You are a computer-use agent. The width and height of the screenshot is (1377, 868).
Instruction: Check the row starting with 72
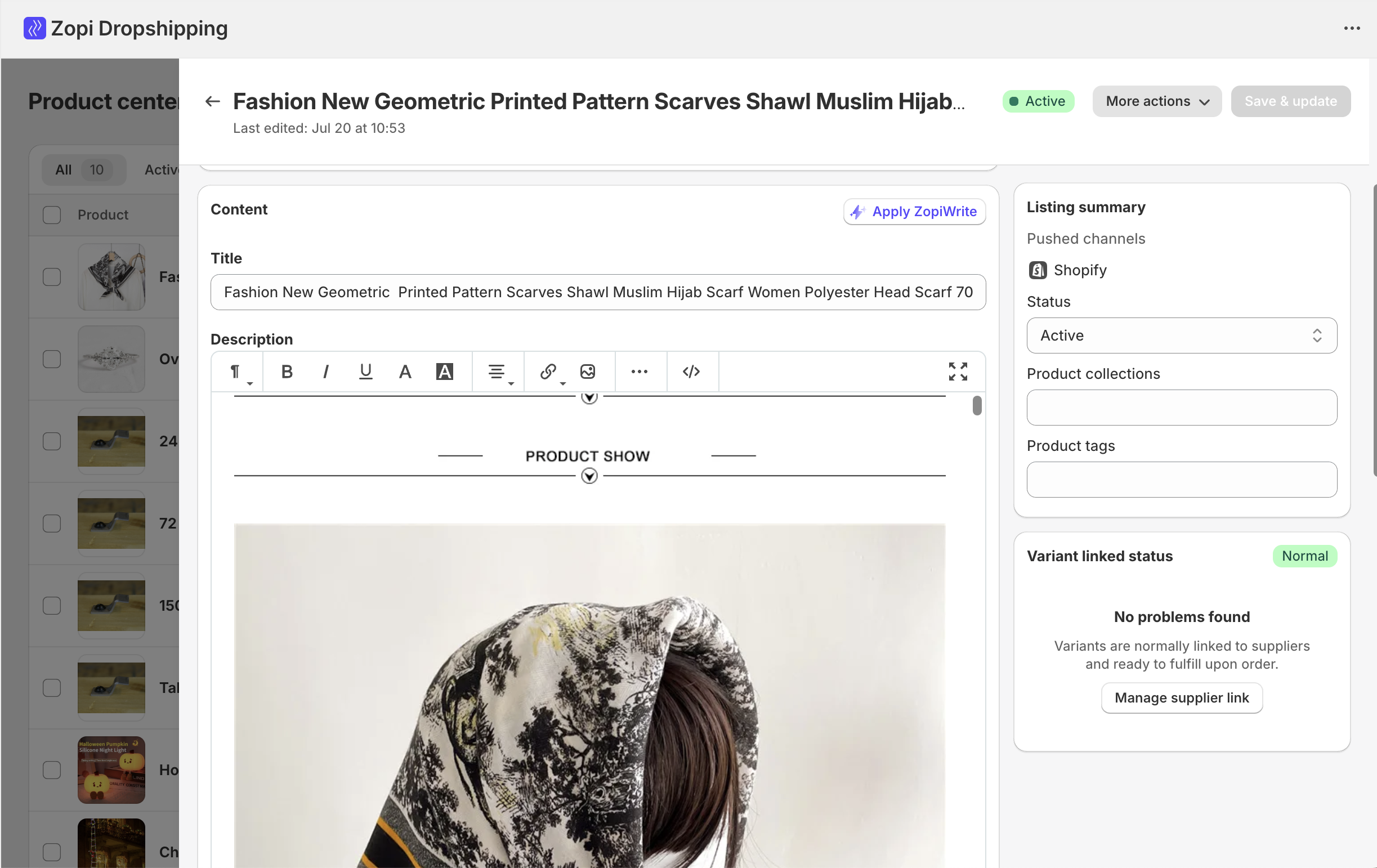click(51, 524)
